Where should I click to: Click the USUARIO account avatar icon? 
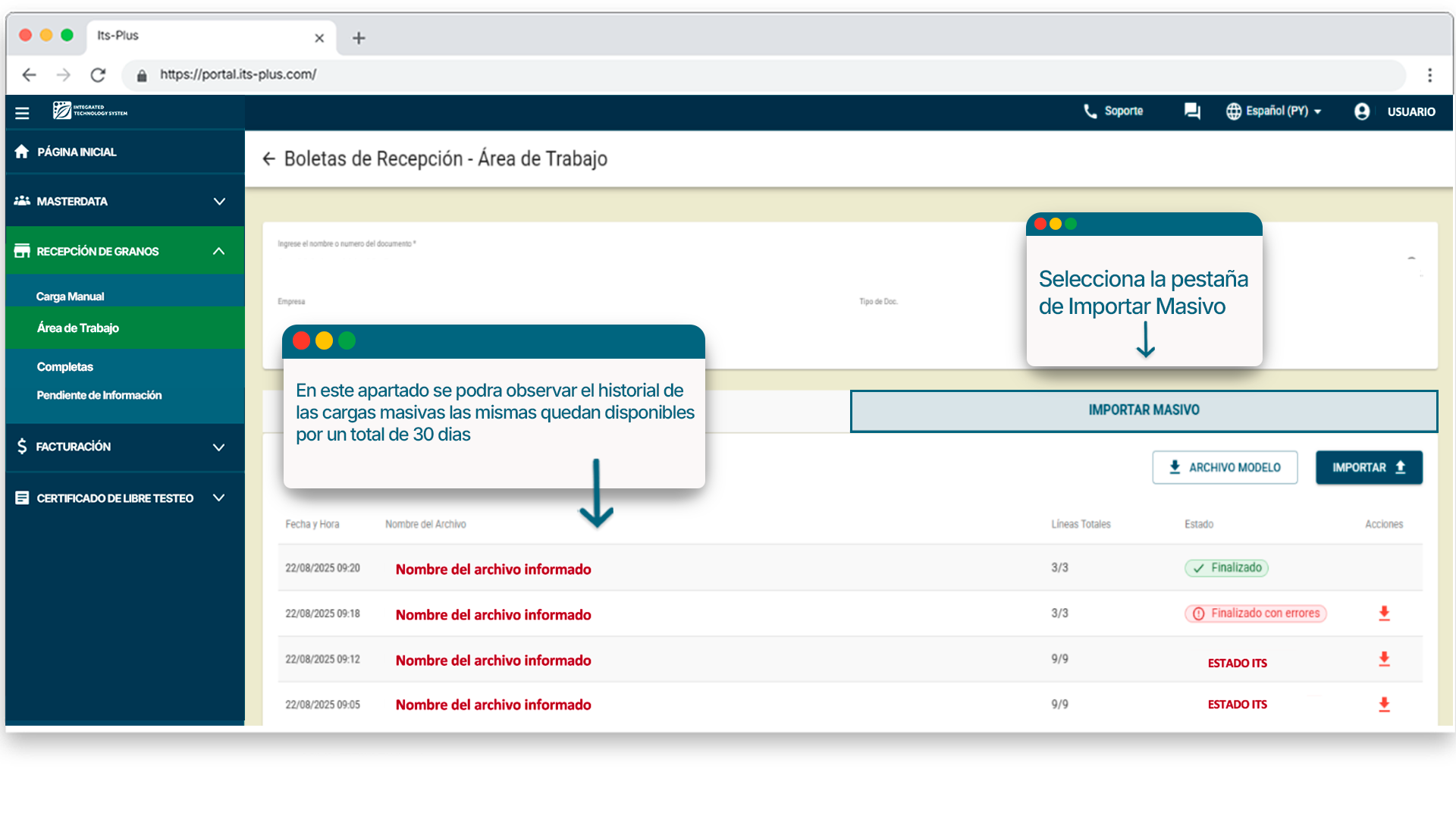(1362, 111)
